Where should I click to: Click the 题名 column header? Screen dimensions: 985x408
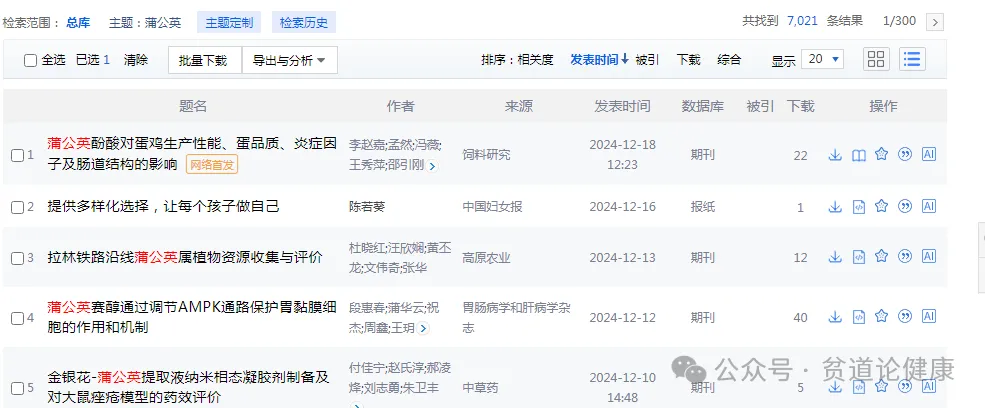193,106
